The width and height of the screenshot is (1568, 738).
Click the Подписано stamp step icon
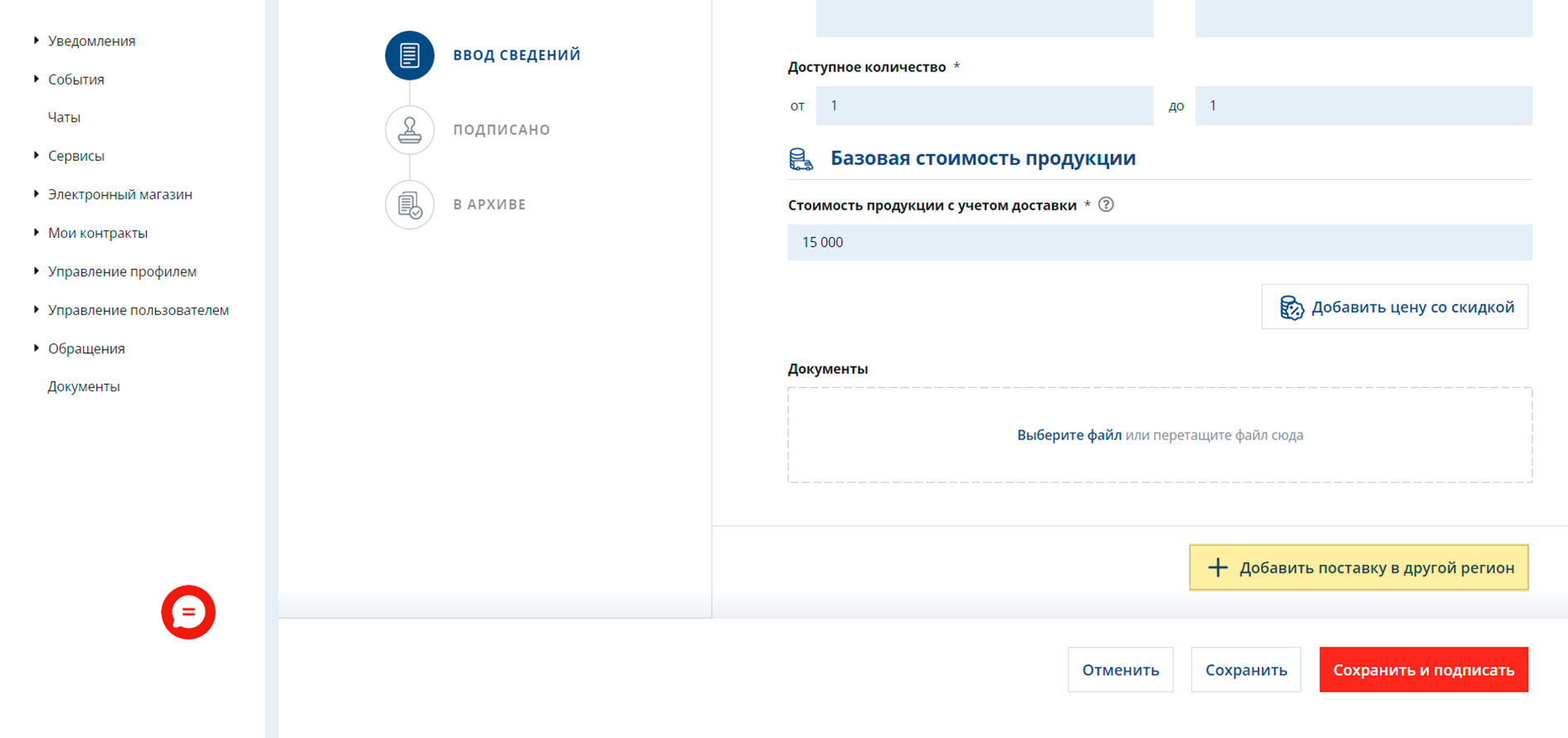[410, 130]
